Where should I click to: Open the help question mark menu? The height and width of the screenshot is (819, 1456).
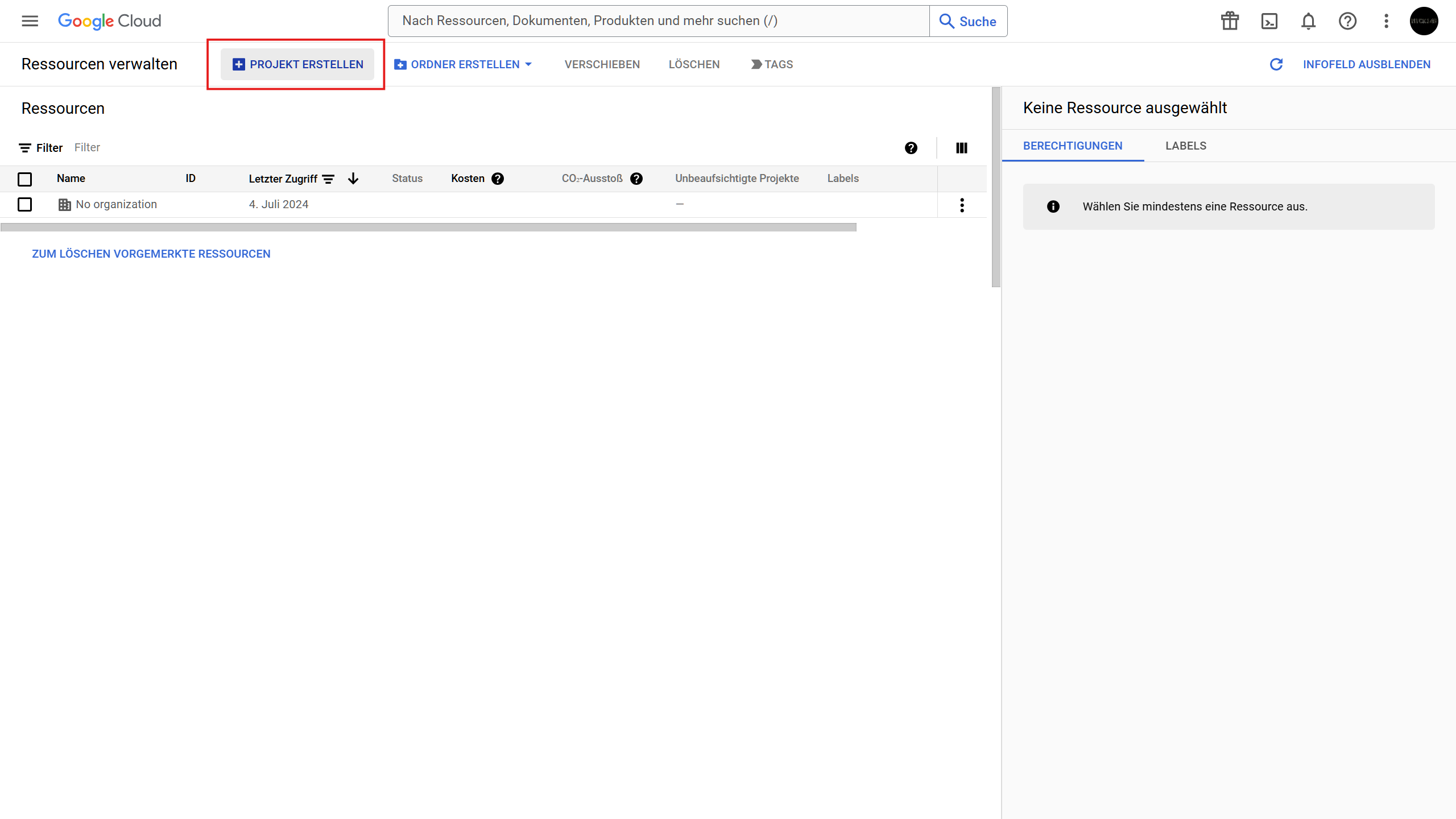1347,21
